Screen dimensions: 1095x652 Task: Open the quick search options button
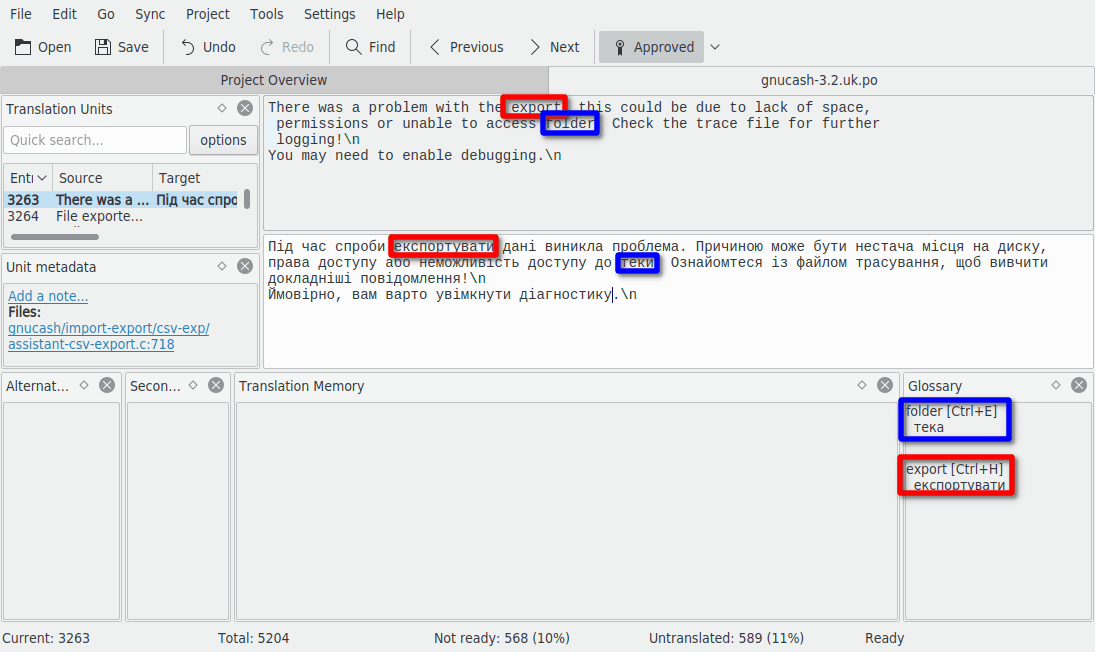pos(223,140)
